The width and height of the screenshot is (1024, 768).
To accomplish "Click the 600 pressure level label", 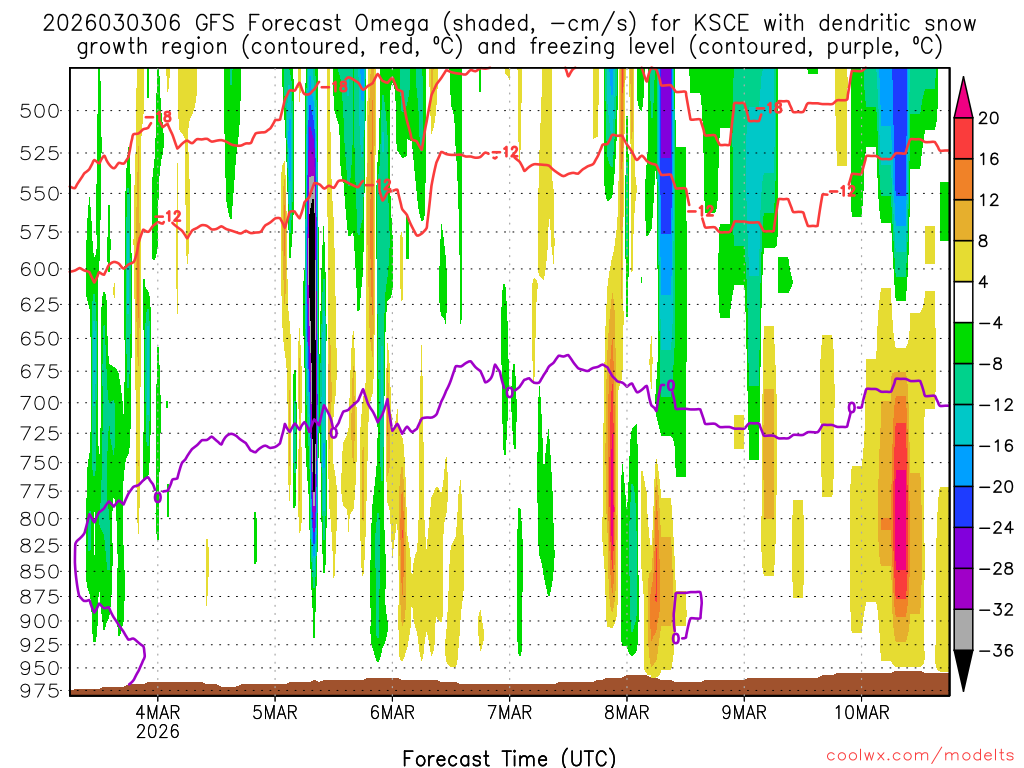I will point(39,269).
